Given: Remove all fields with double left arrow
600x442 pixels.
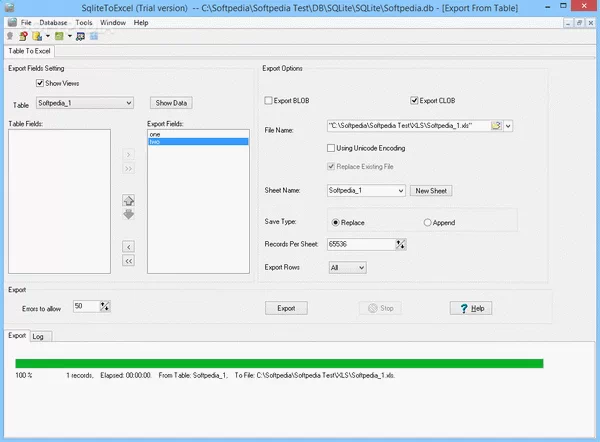Looking at the screenshot, I should click(128, 260).
